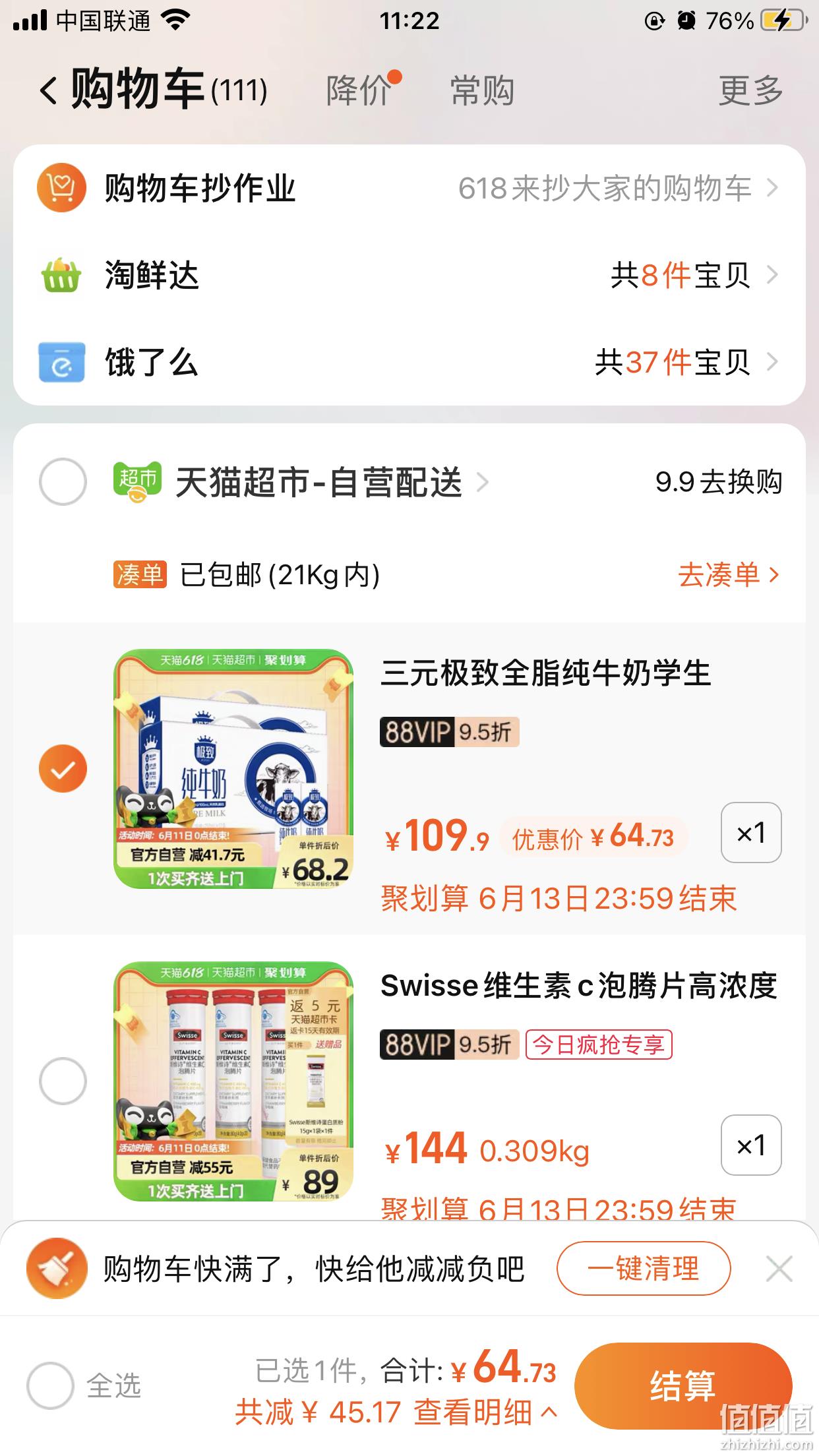Open the 购物车抄作业 orange cart icon
Image resolution: width=819 pixels, height=1456 pixels.
(61, 188)
